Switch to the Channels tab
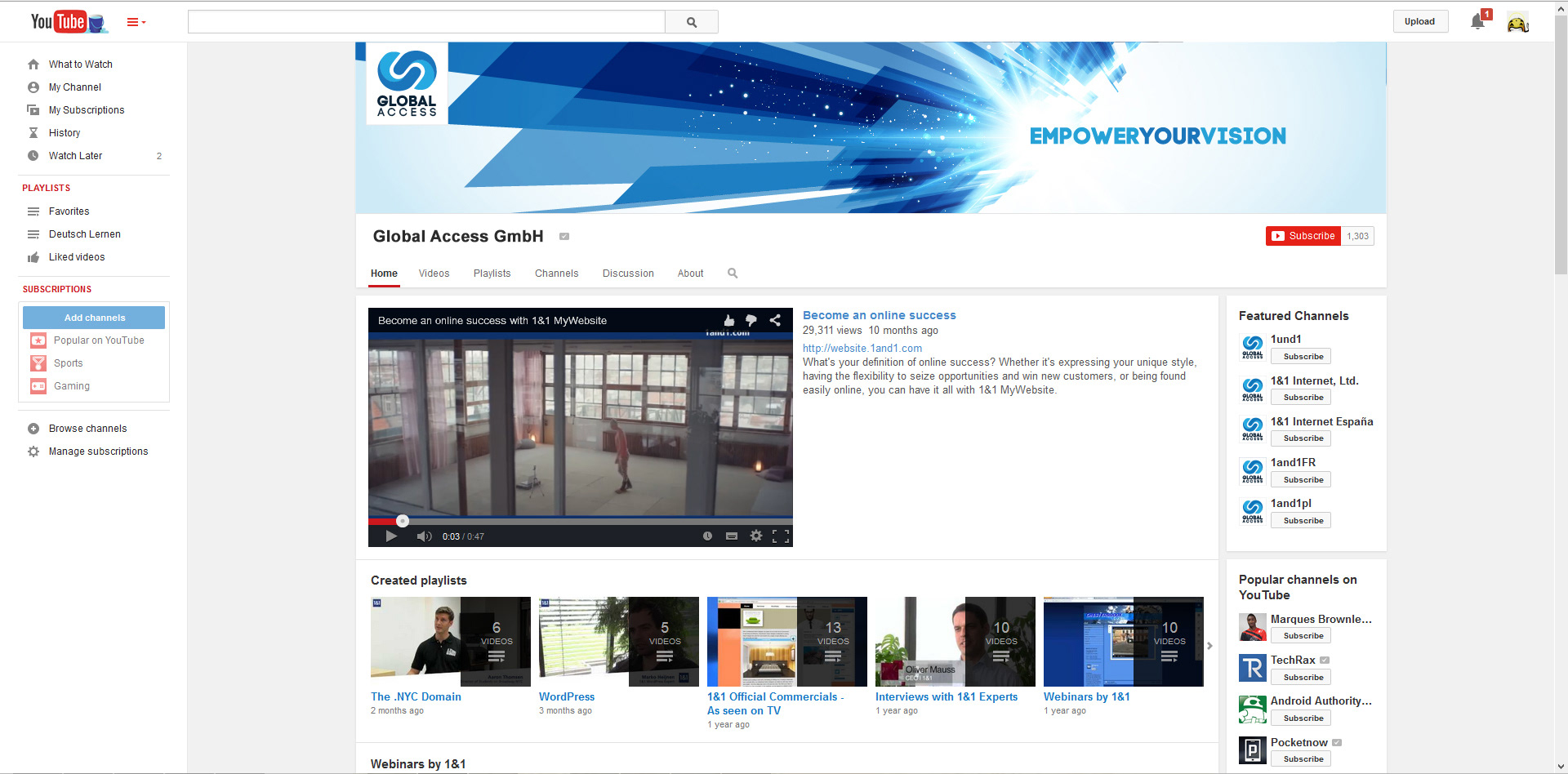1568x774 pixels. point(556,274)
